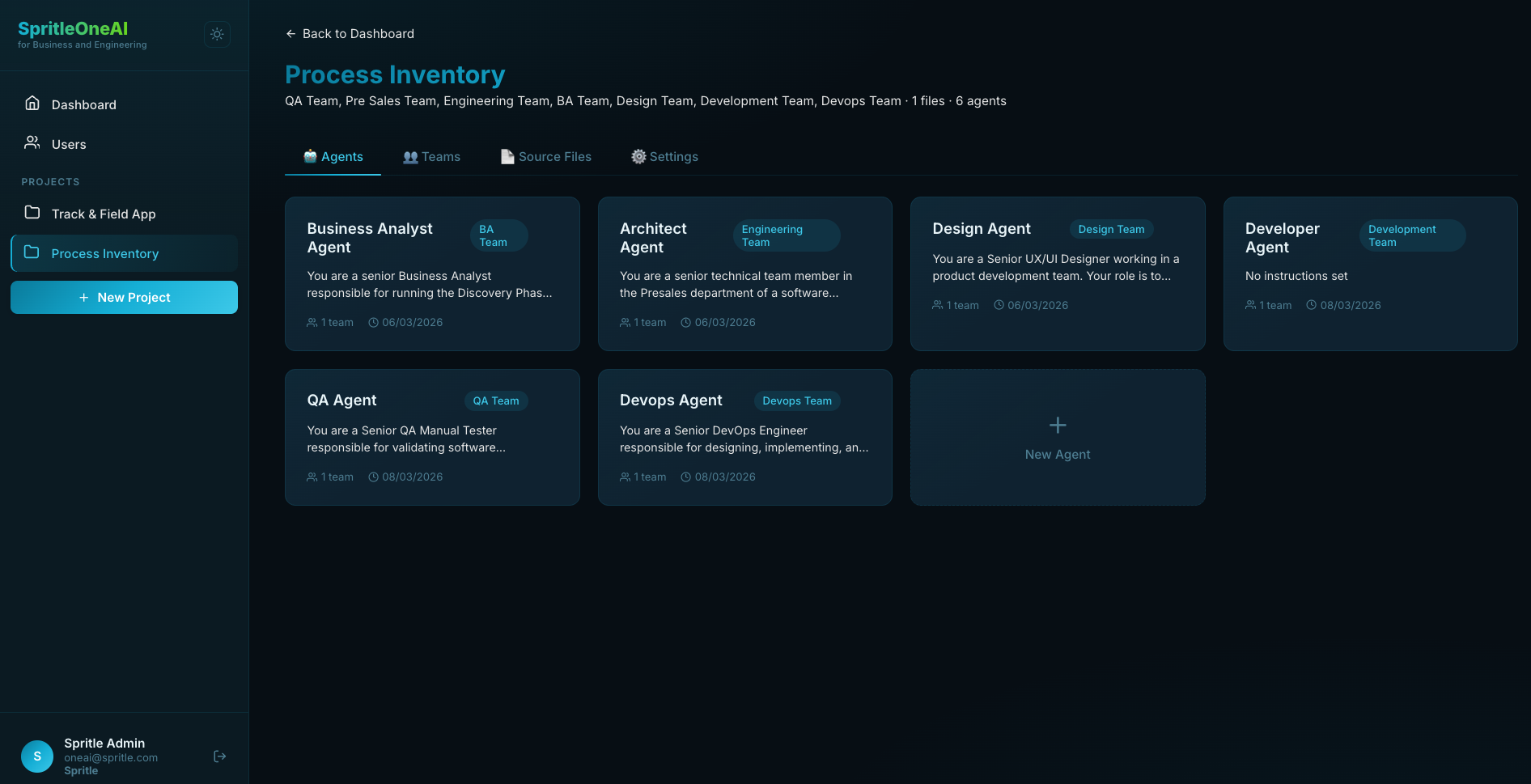1531x784 pixels.
Task: Select the Engineering Team badge on Architect Agent
Action: click(785, 235)
